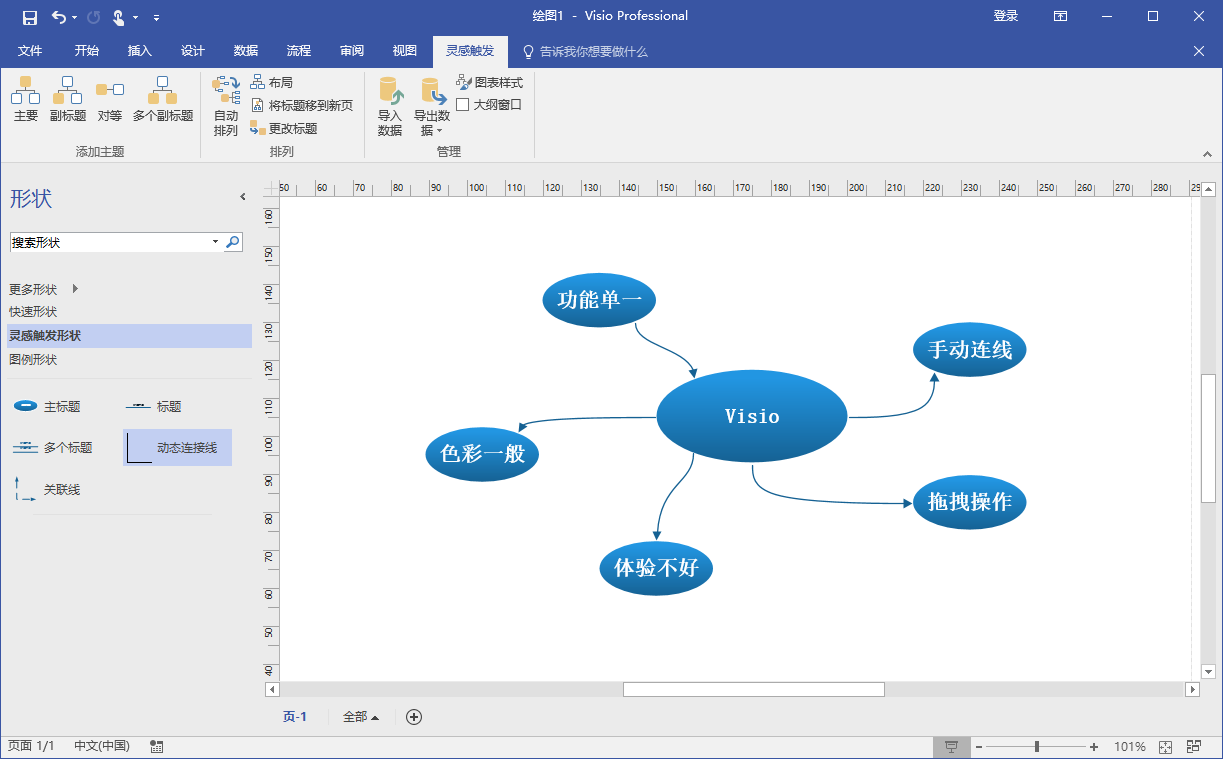Click the 中文(中国) language indicator
Viewport: 1223px width, 759px height.
(x=102, y=747)
